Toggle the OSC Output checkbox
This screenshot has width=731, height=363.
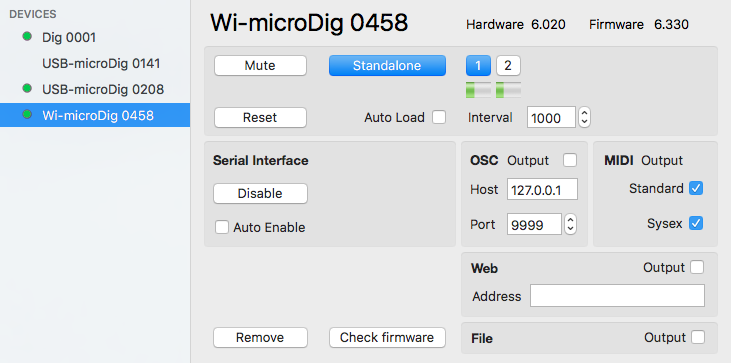tap(570, 160)
